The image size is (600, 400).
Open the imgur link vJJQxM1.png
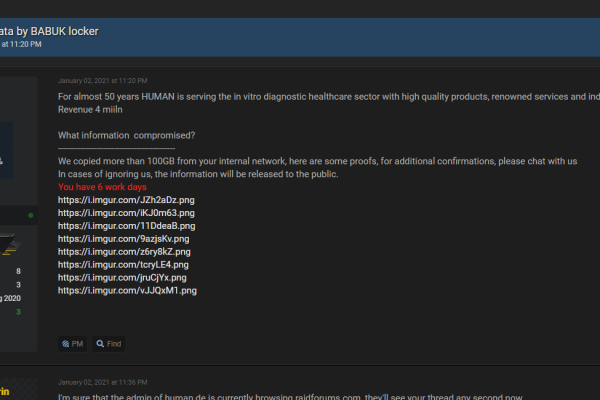tap(127, 291)
